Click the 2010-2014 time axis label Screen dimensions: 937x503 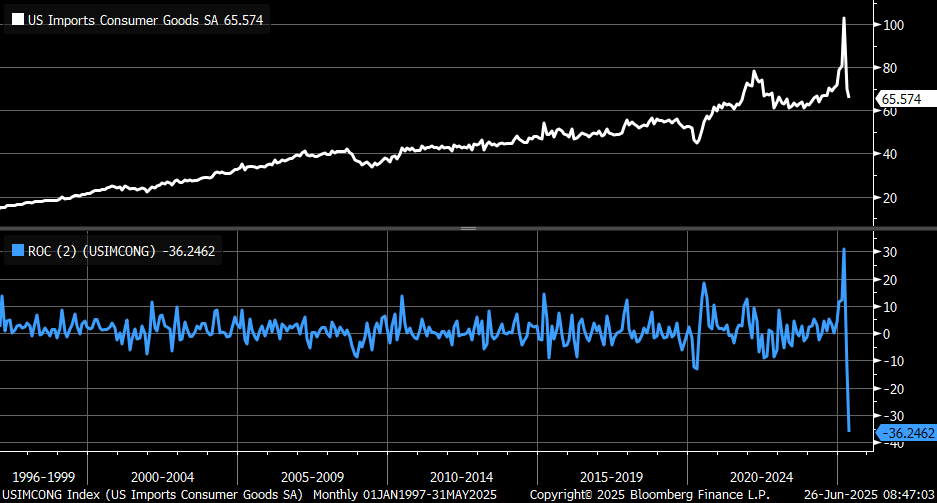[462, 477]
